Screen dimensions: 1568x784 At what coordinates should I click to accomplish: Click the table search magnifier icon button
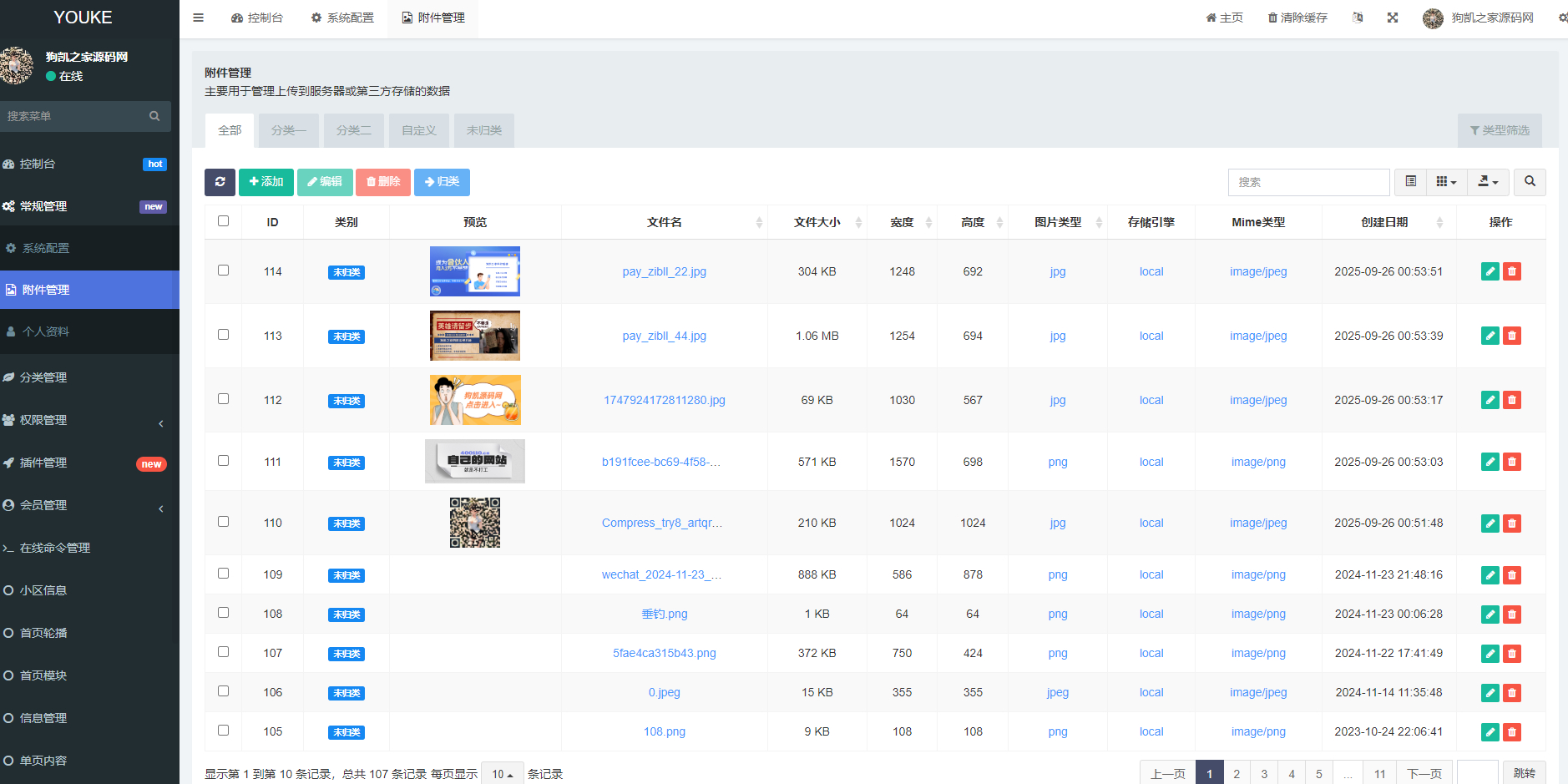coord(1530,182)
